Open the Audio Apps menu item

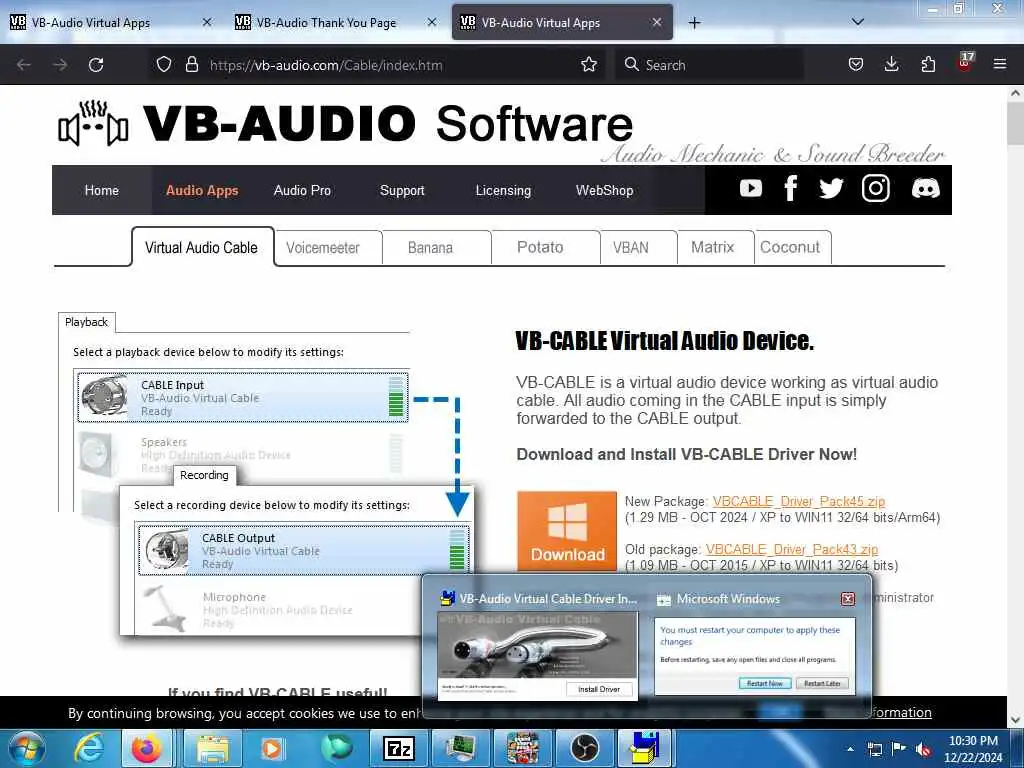tap(202, 190)
